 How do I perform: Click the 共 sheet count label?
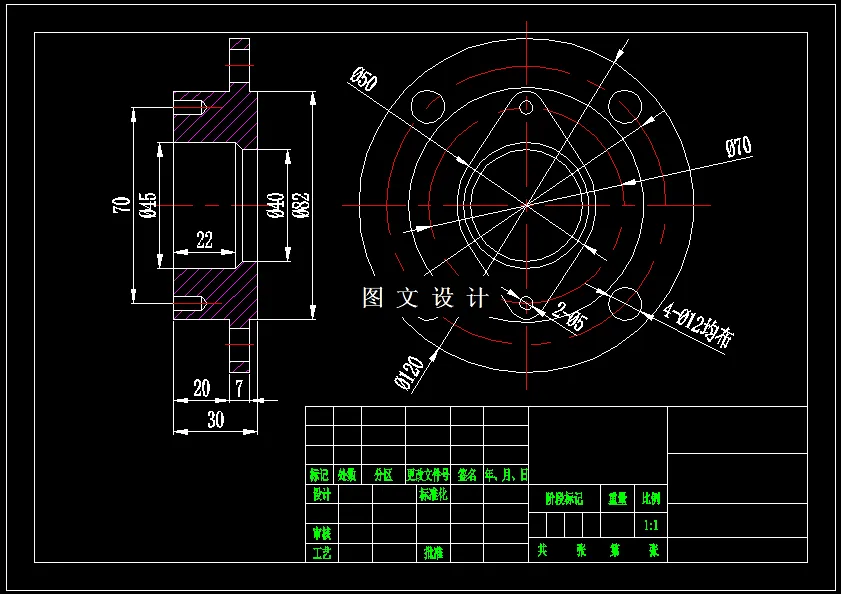click(x=543, y=550)
